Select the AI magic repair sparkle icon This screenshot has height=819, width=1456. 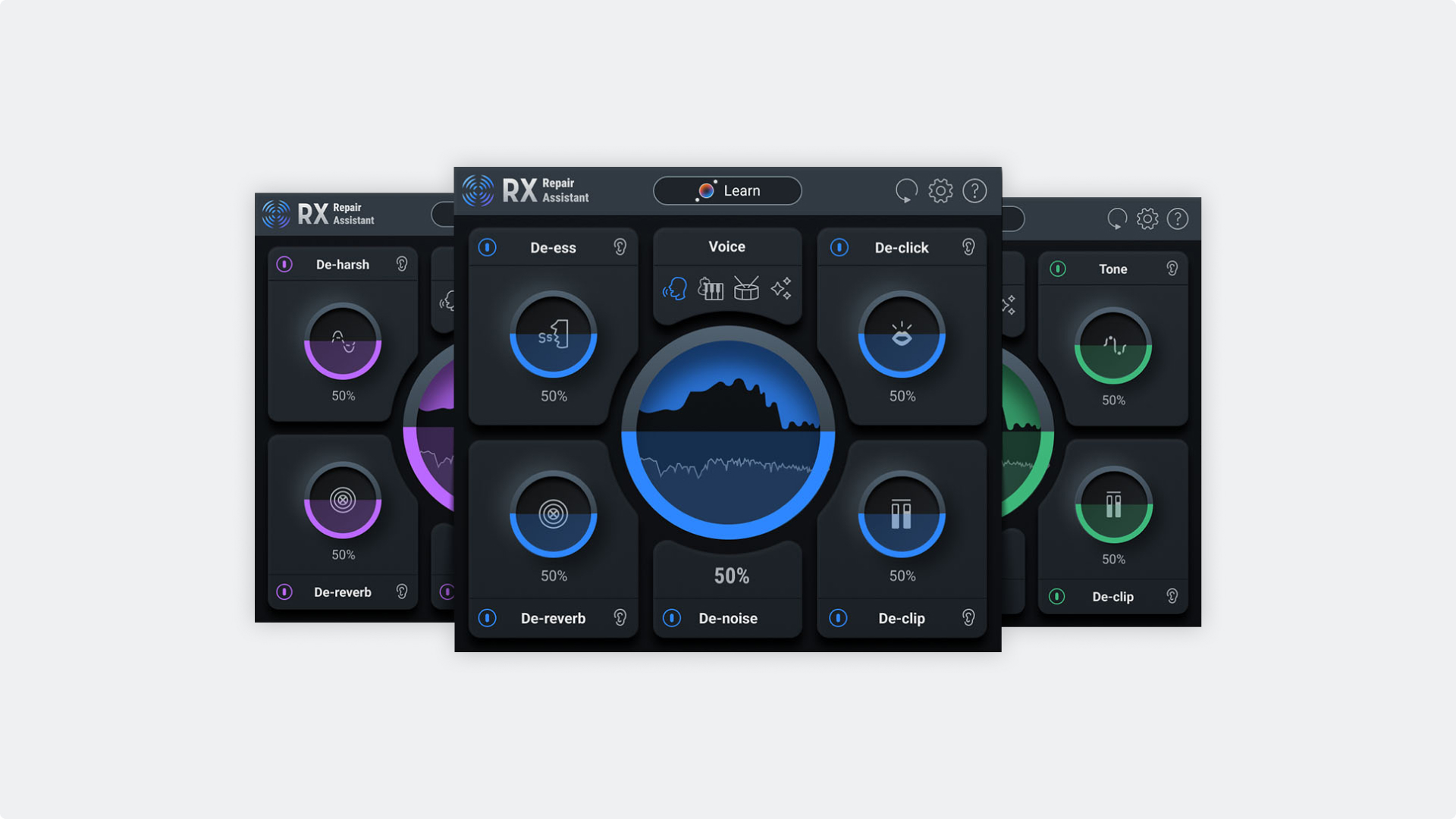point(782,289)
